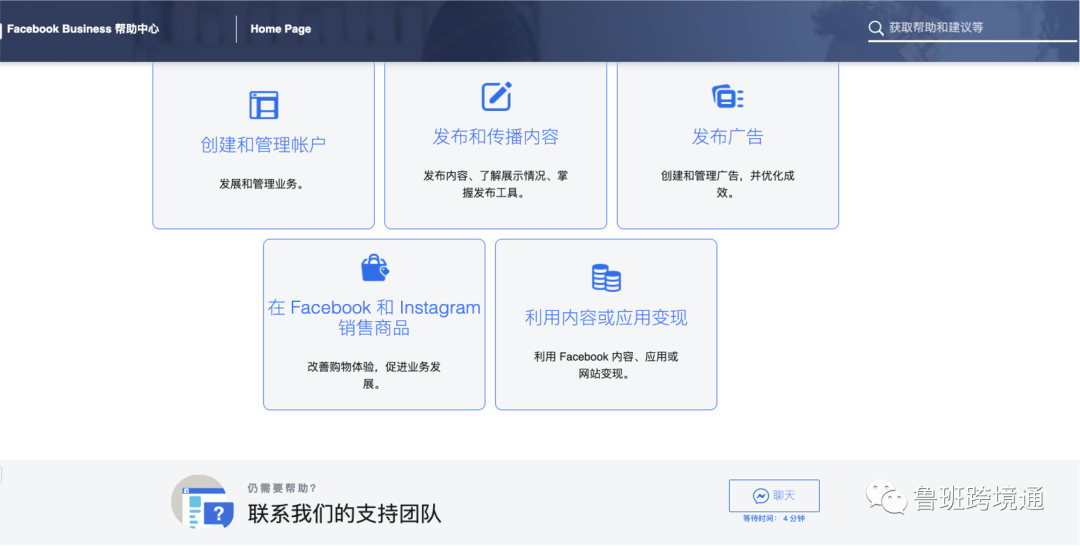Open the 创建和管理帐户 heading
The image size is (1080, 546).
[x=263, y=145]
